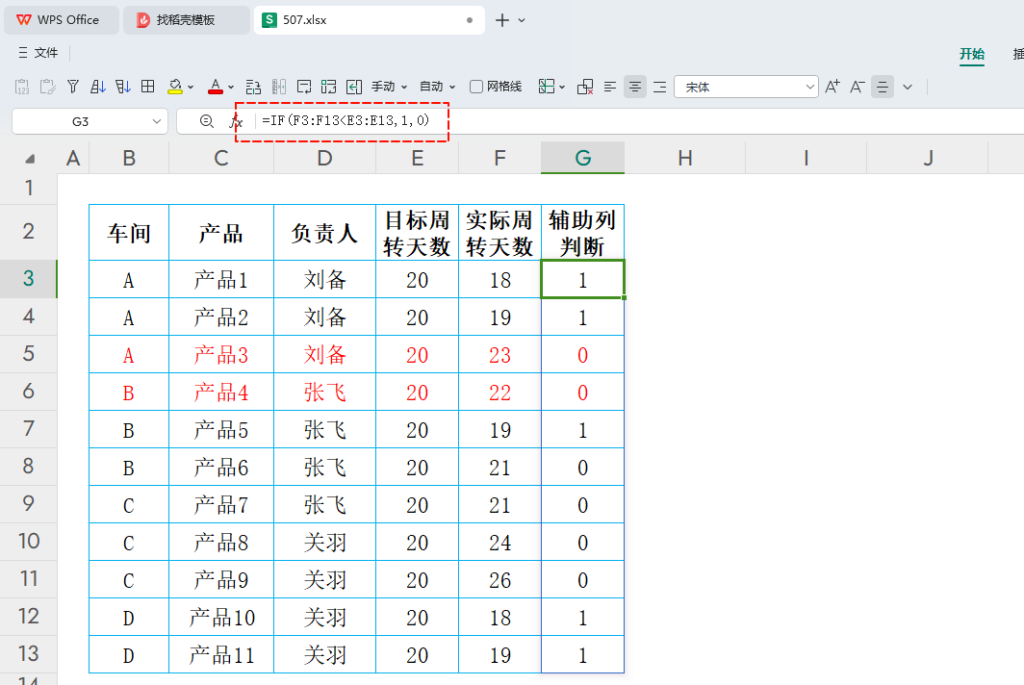Open the 文件 menu
The width and height of the screenshot is (1024, 685).
coord(39,53)
